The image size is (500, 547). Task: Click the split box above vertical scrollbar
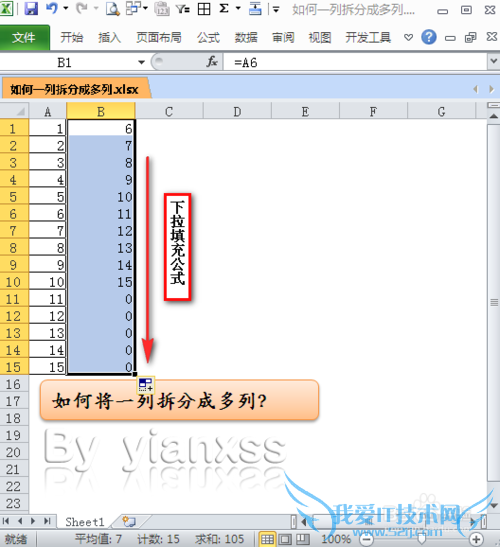[493, 105]
